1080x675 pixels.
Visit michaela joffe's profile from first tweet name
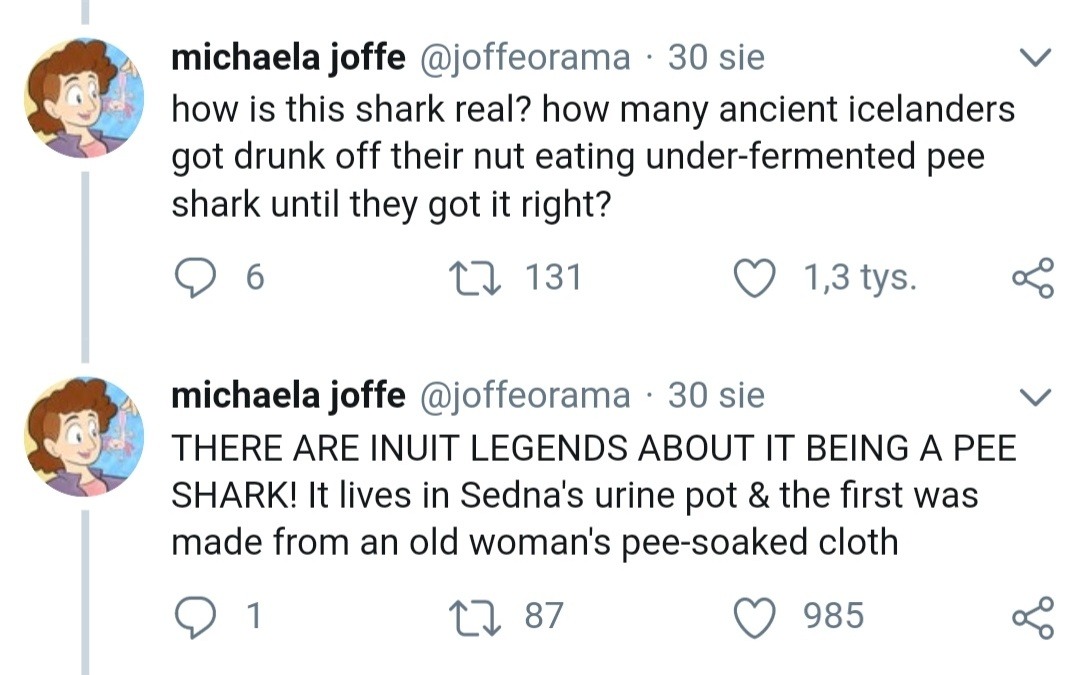coord(288,57)
